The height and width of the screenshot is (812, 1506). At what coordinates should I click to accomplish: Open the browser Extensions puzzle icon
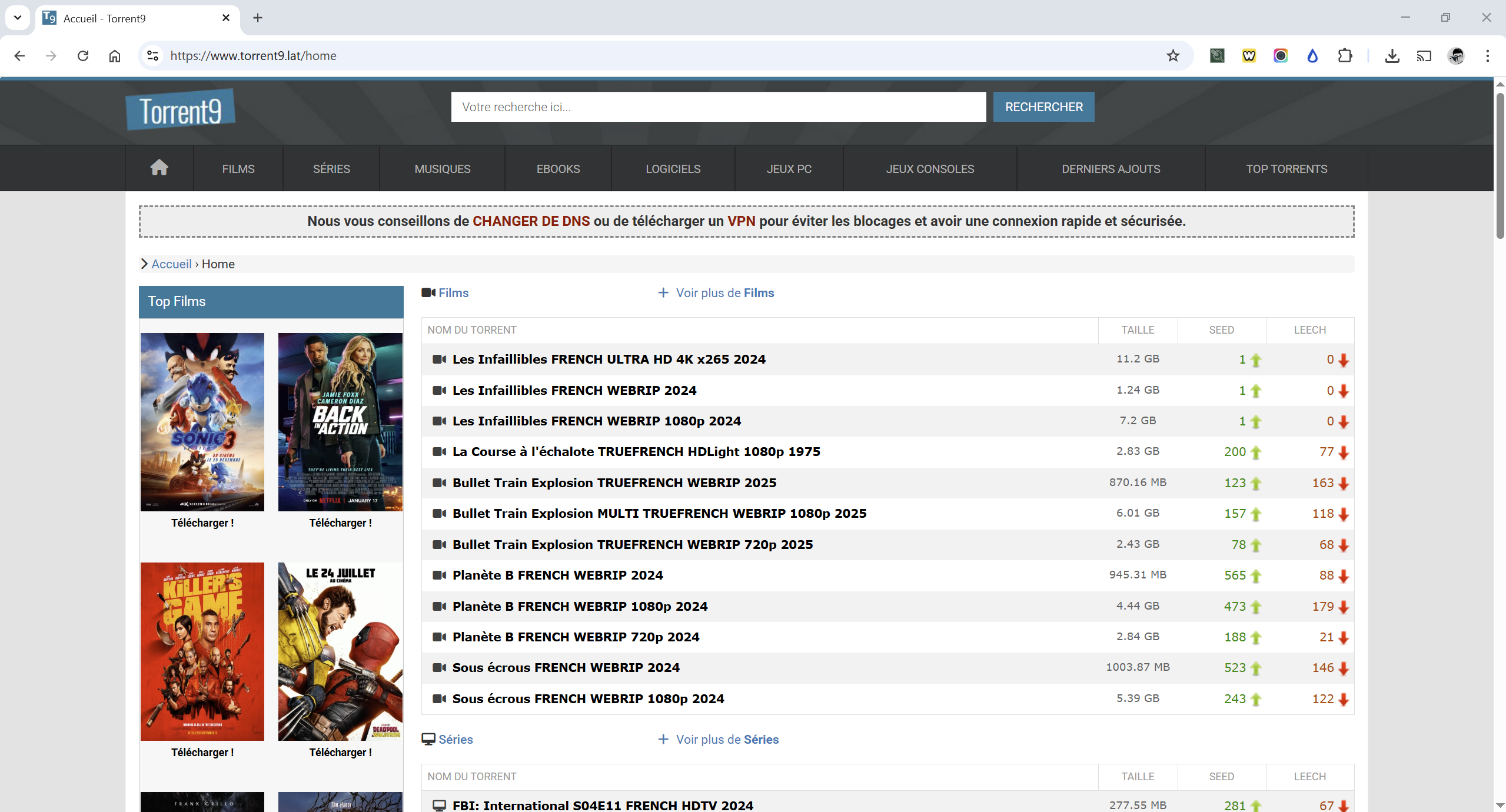(x=1345, y=56)
